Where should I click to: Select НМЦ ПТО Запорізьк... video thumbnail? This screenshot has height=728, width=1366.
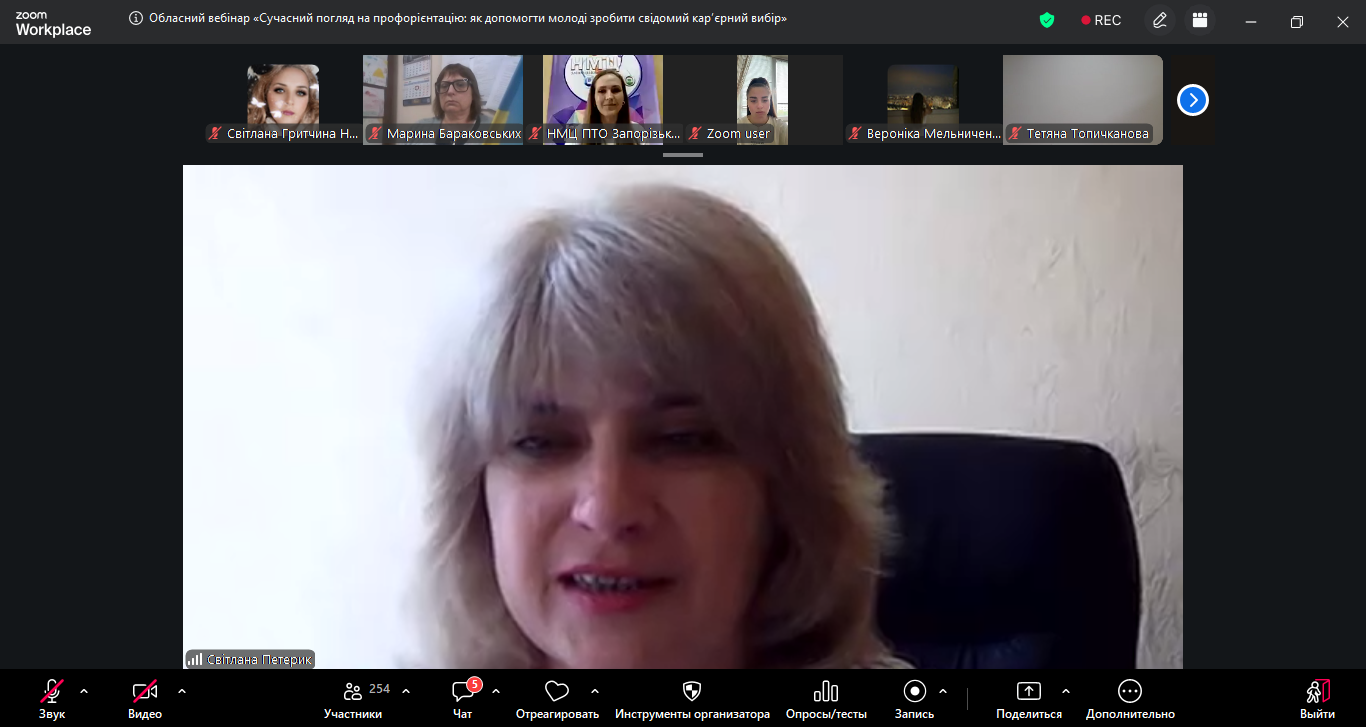[603, 100]
